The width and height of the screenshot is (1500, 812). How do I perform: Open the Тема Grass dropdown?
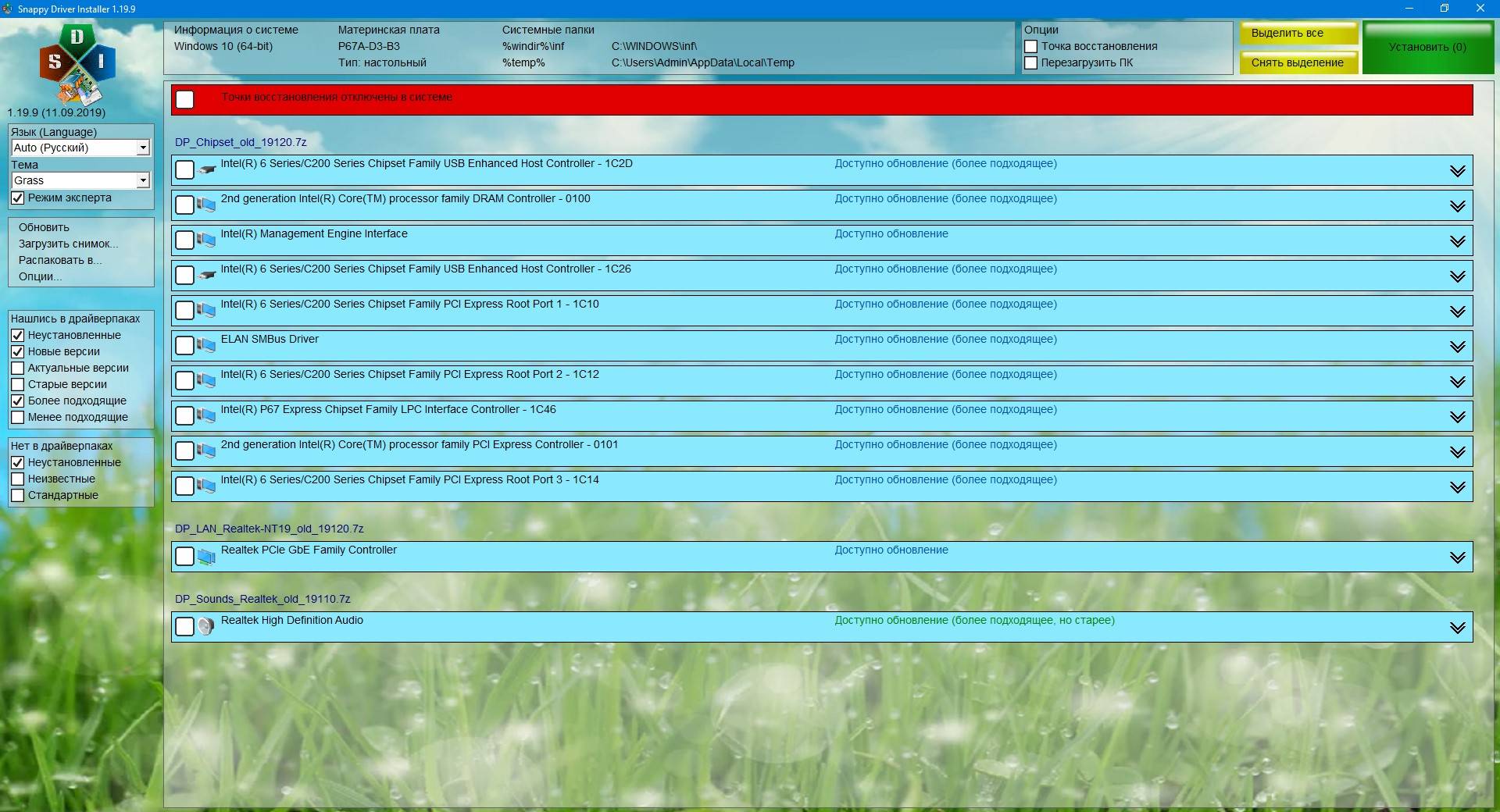(80, 180)
